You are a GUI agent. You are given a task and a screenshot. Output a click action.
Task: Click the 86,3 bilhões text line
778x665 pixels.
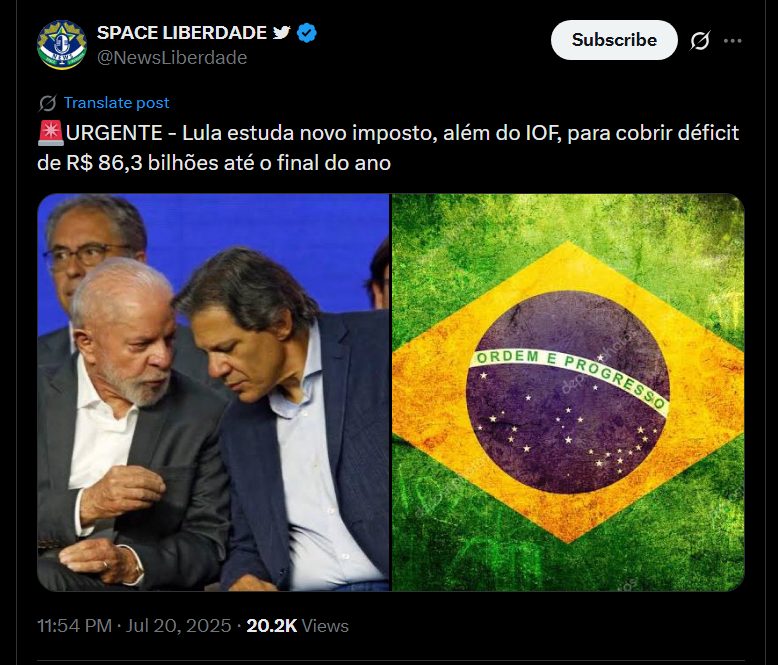(x=214, y=163)
